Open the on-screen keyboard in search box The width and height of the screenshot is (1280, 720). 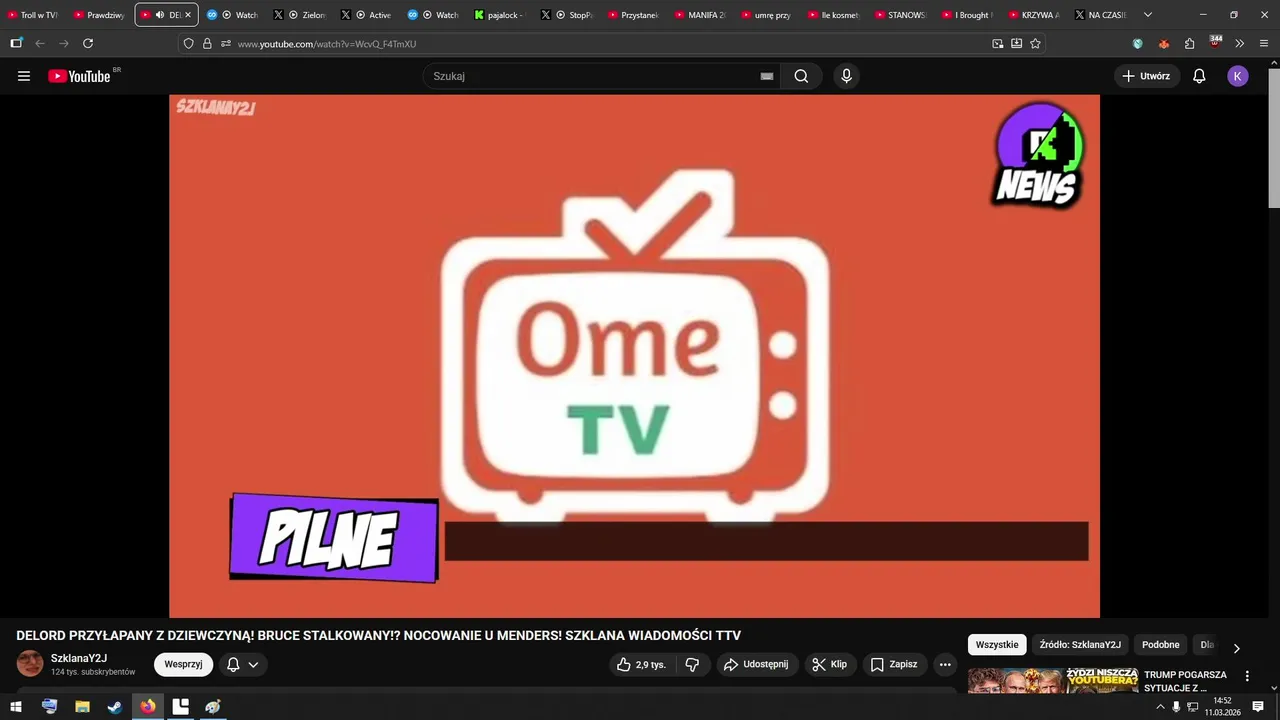[x=767, y=76]
